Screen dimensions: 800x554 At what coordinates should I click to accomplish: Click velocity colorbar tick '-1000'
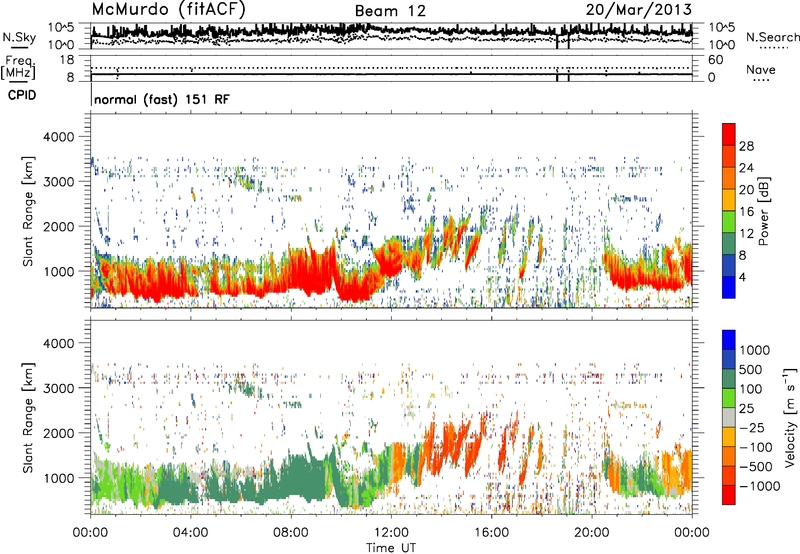[x=759, y=486]
